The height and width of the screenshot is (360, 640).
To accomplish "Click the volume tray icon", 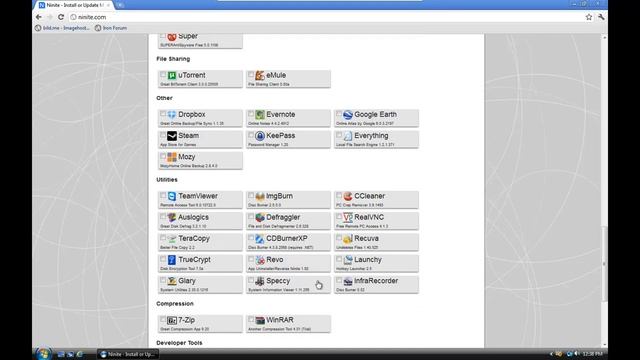I will click(577, 353).
